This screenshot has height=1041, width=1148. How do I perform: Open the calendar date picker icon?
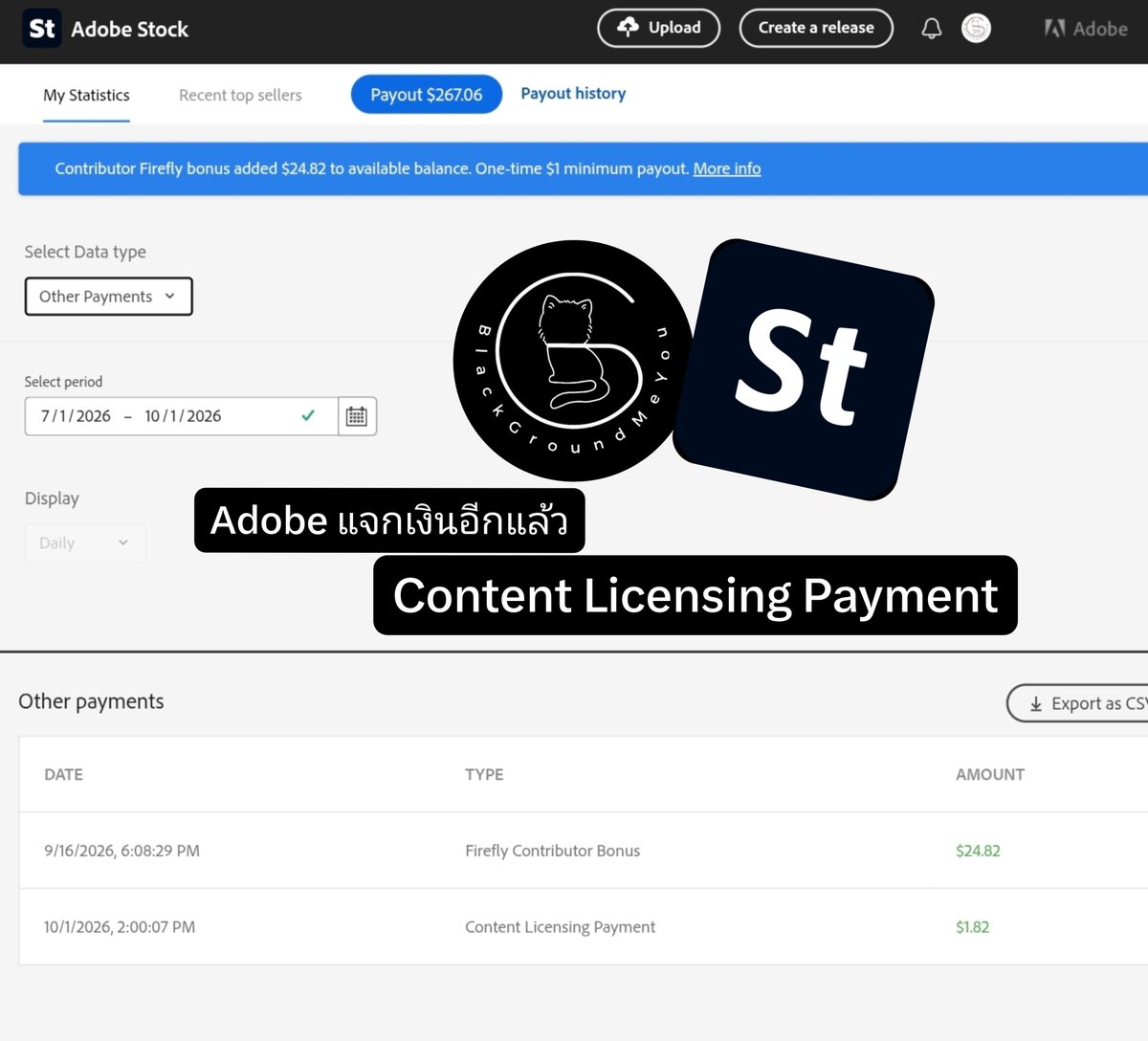pyautogui.click(x=357, y=416)
